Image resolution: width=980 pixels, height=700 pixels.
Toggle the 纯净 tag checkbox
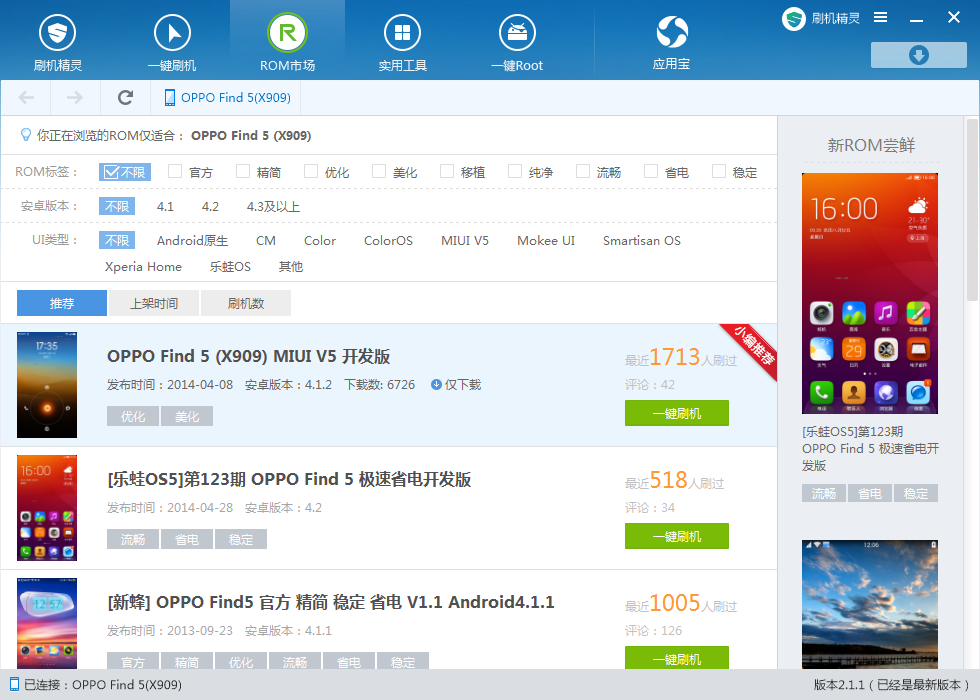click(x=515, y=171)
